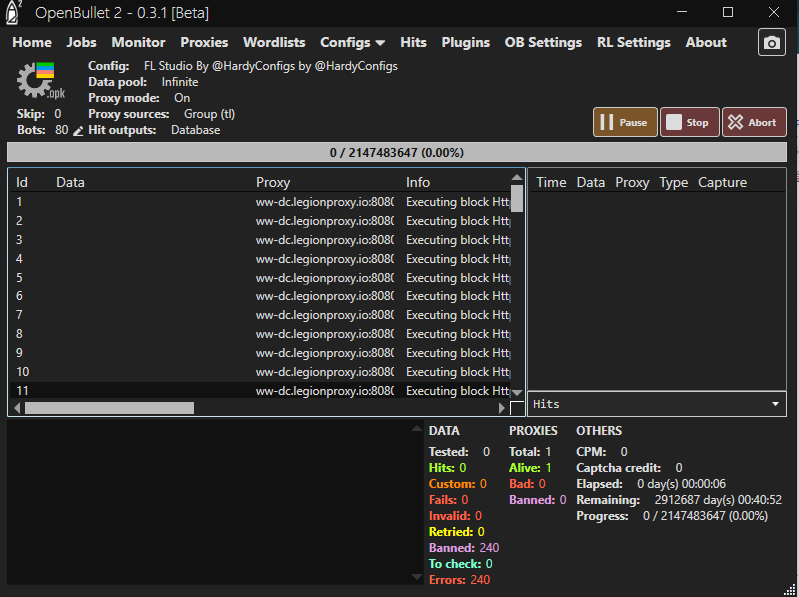Click the window resize grip
The width and height of the screenshot is (799, 597).
[x=790, y=589]
